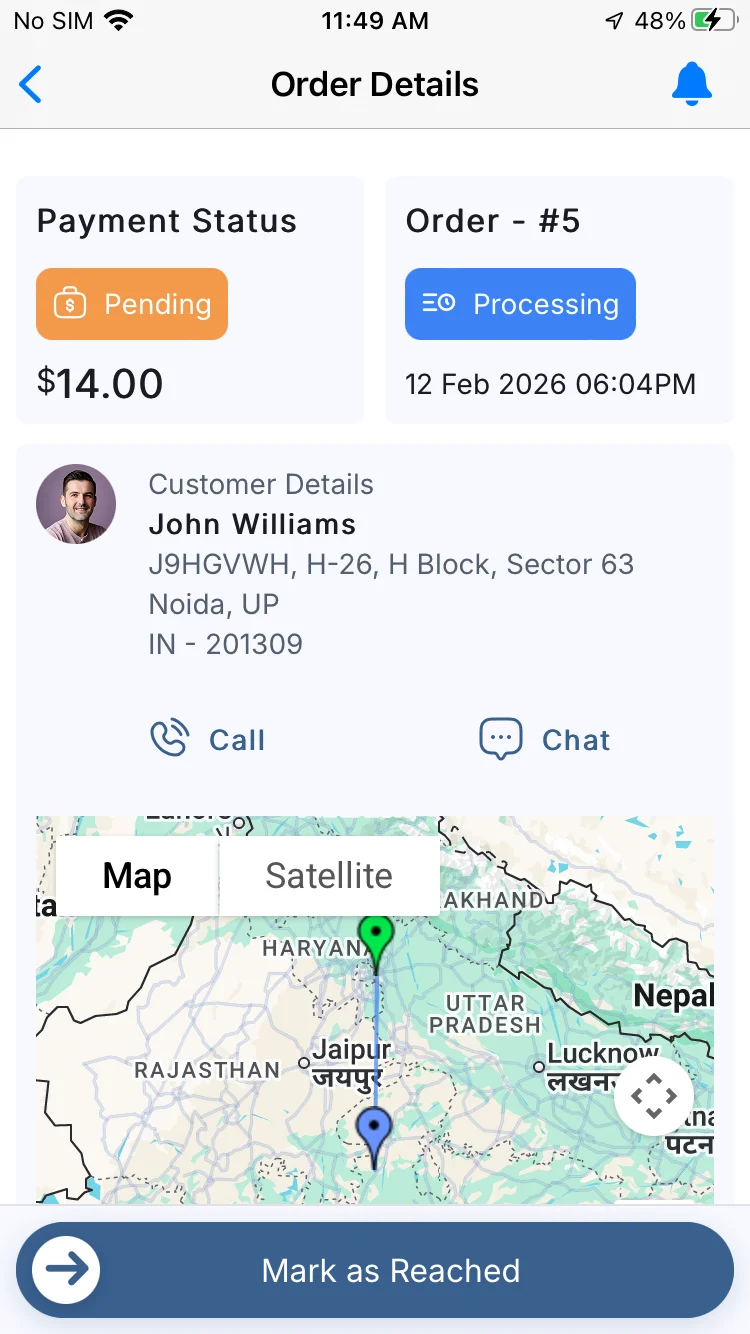Switch to Map view
750x1334 pixels.
point(137,876)
